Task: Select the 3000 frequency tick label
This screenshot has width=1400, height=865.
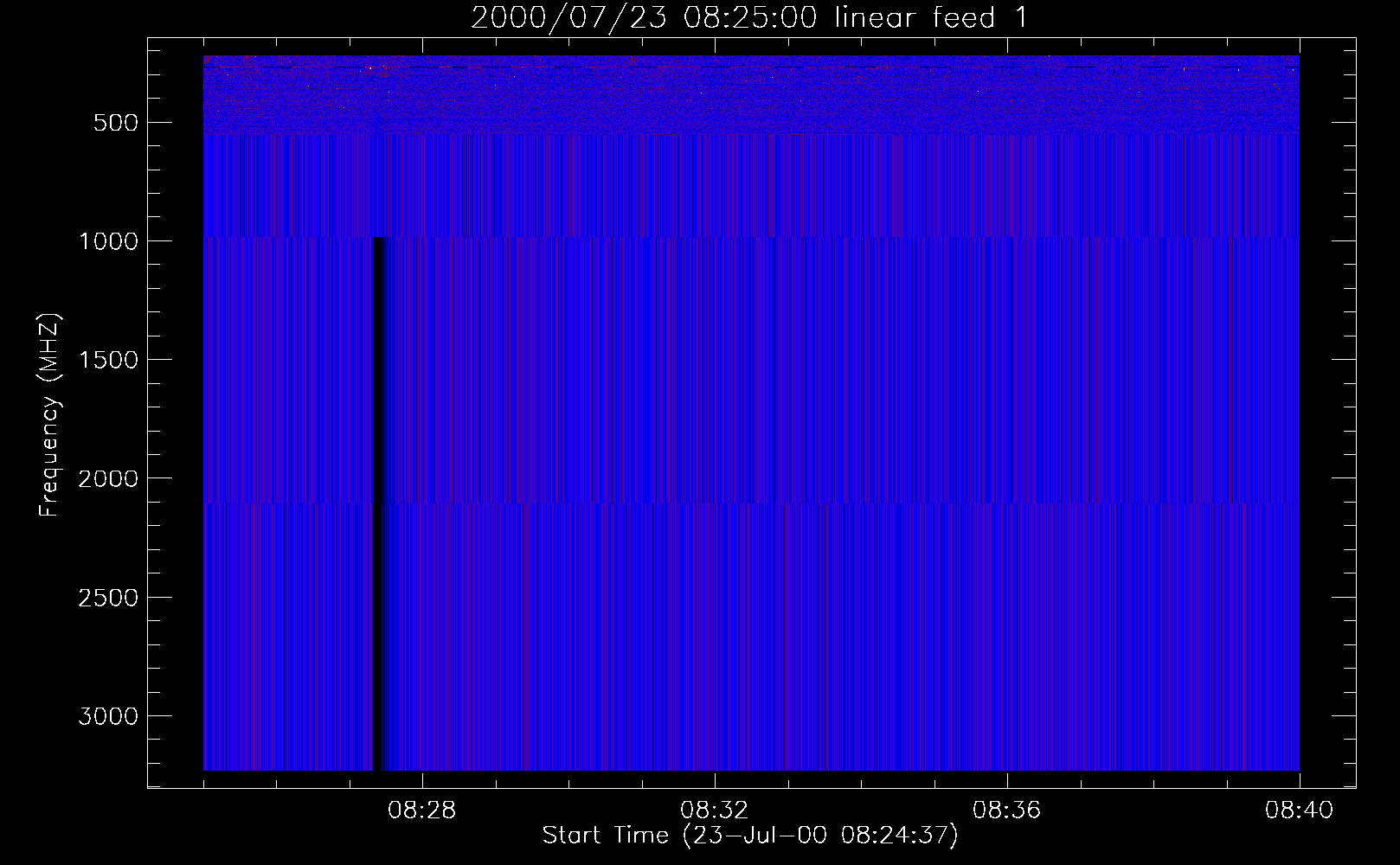Action: [x=108, y=716]
